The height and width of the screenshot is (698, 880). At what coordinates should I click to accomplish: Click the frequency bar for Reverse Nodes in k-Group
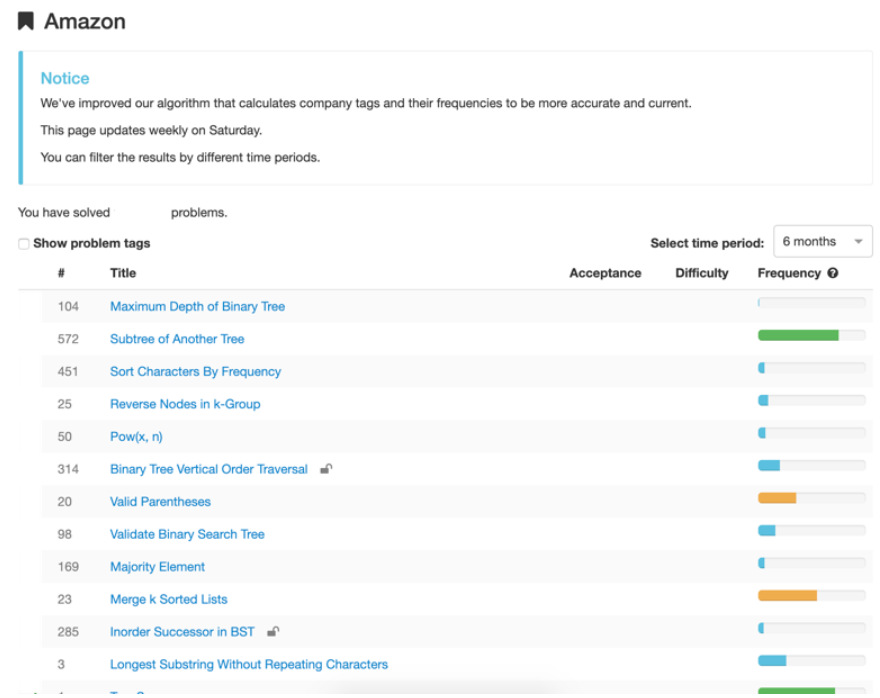pos(812,400)
